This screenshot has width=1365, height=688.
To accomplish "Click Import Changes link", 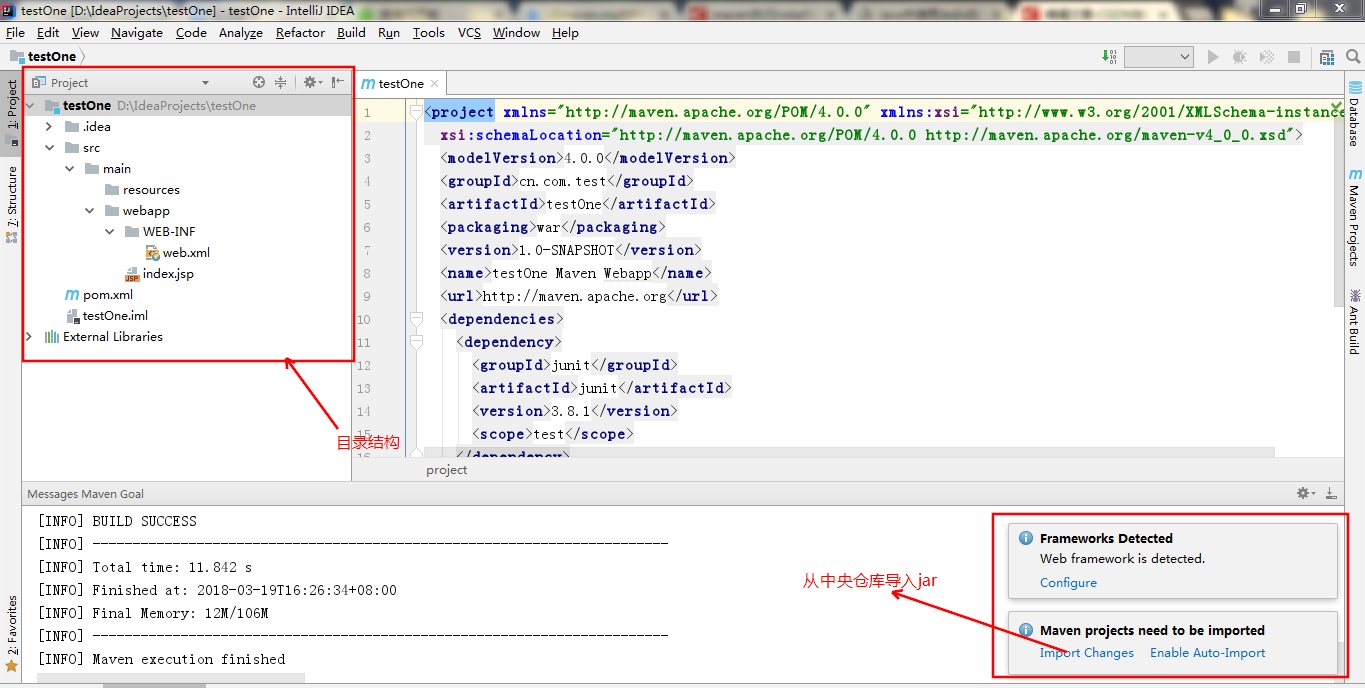I will 1087,653.
